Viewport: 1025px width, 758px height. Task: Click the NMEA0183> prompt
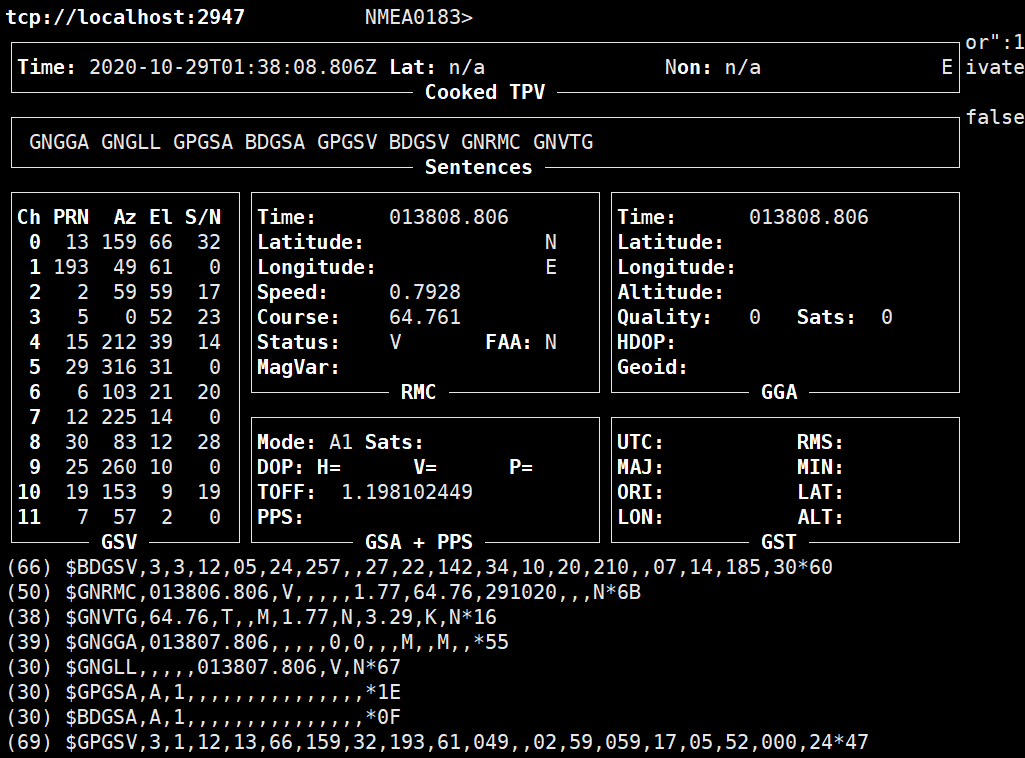click(x=420, y=17)
